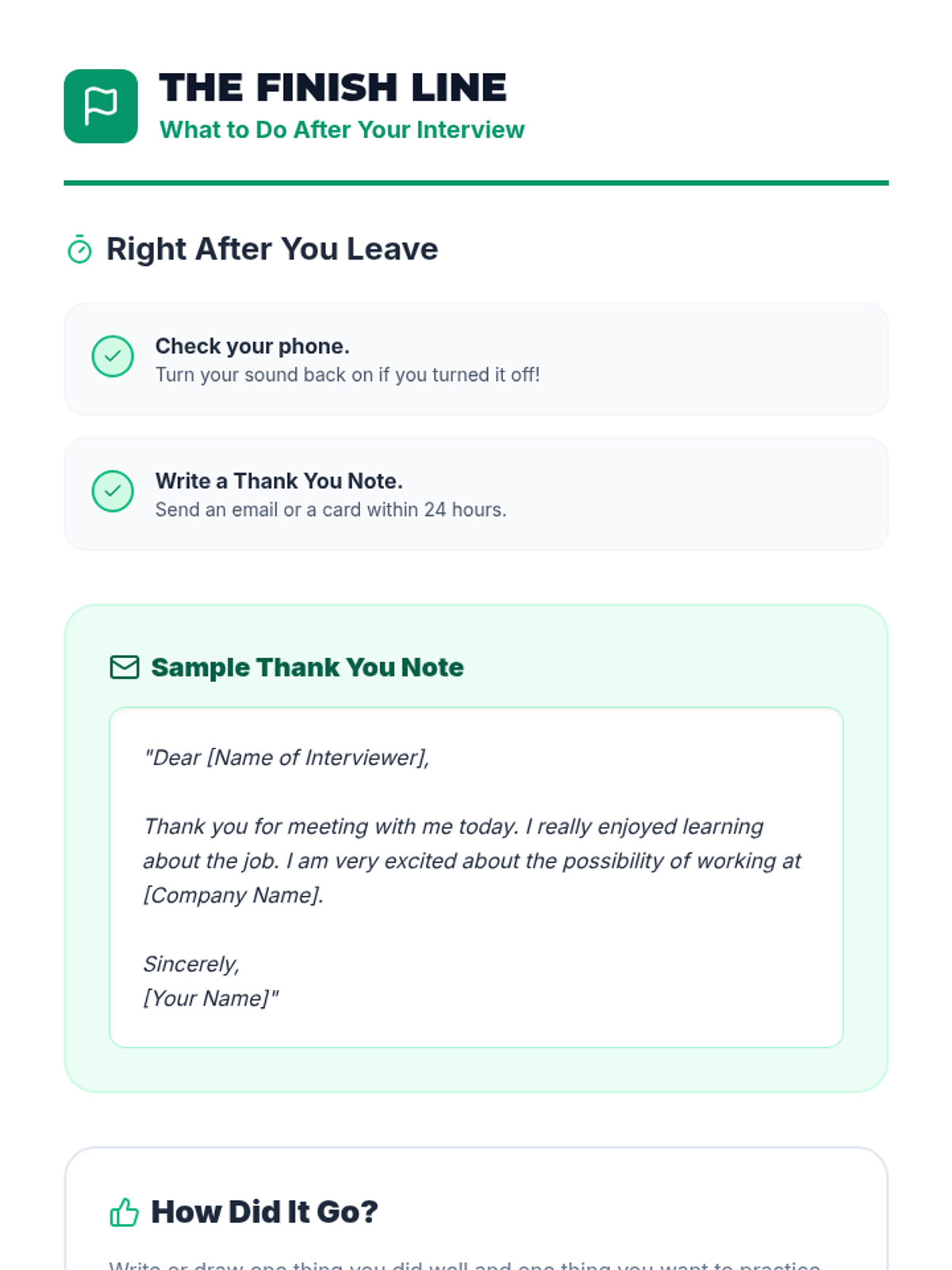Toggle the check circle for Write a Thank You Note
Screen dimensions: 952x1270
(x=113, y=491)
